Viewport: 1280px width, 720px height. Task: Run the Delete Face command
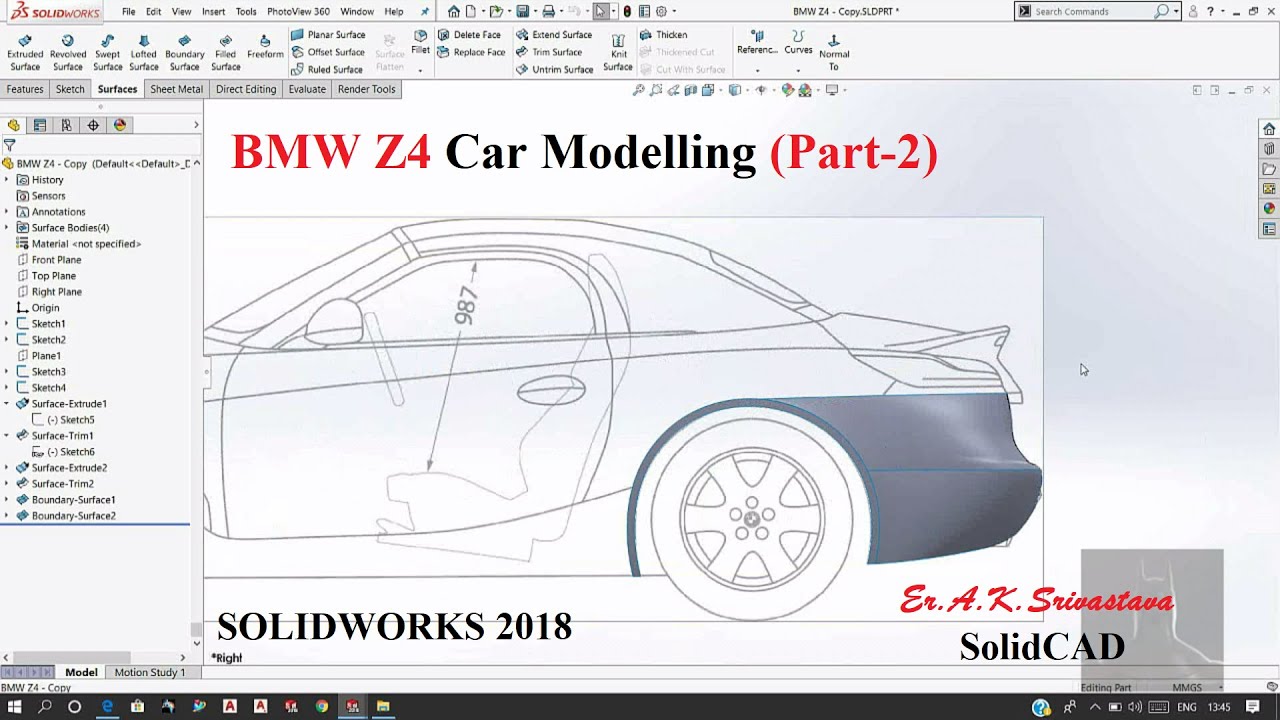pyautogui.click(x=470, y=35)
